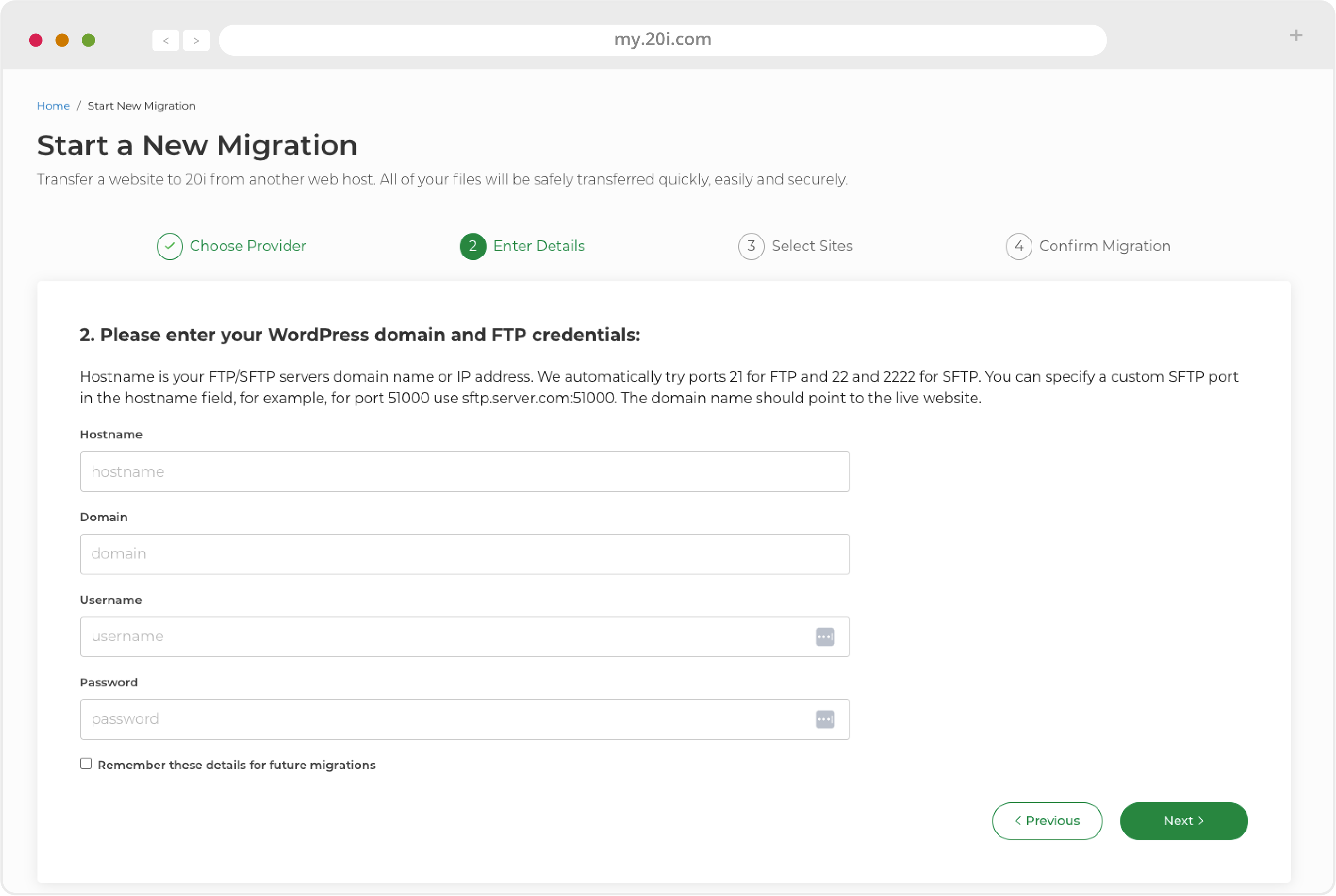
Task: Click the forward navigation arrow icon
Action: 196,39
